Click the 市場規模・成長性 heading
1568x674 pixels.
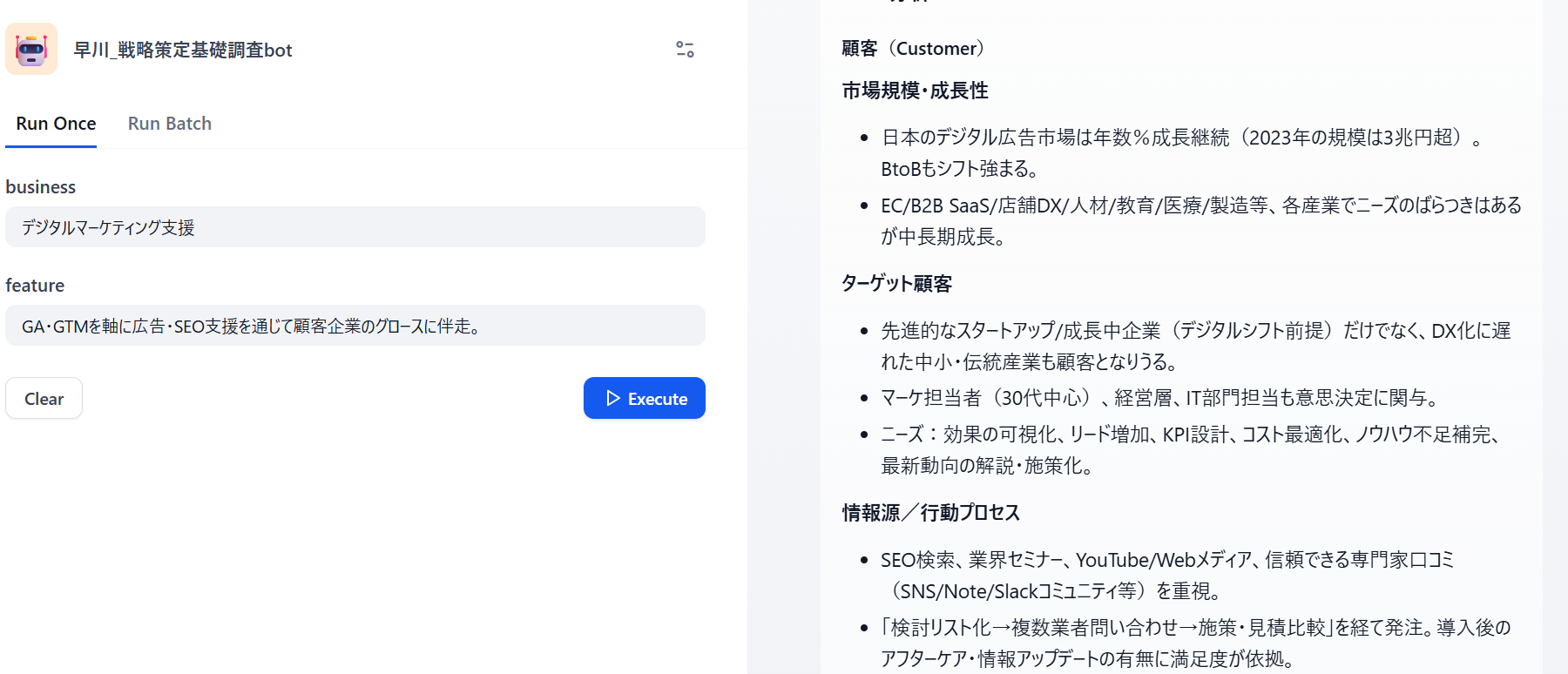pyautogui.click(x=915, y=91)
